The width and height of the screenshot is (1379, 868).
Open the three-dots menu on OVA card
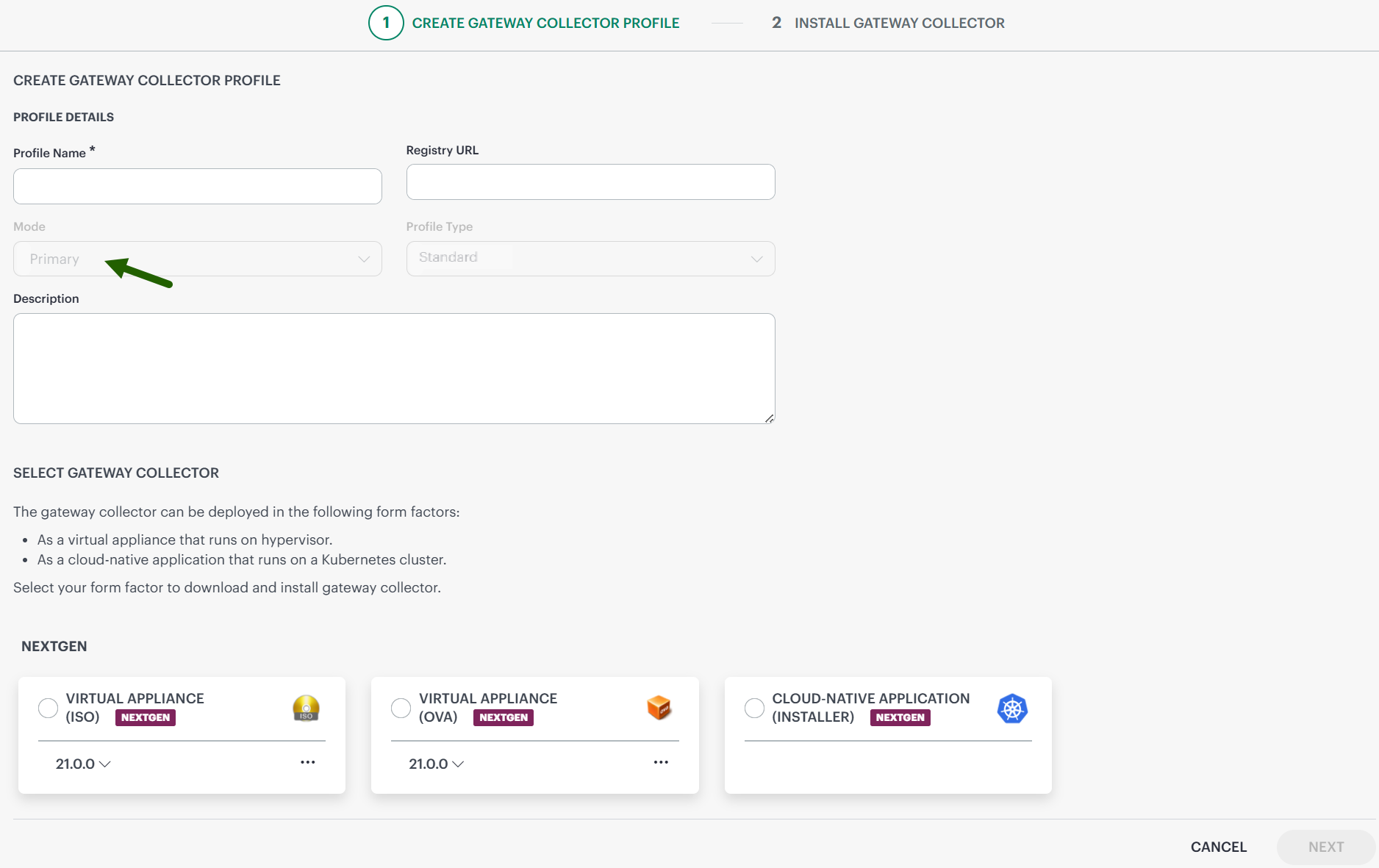661,762
